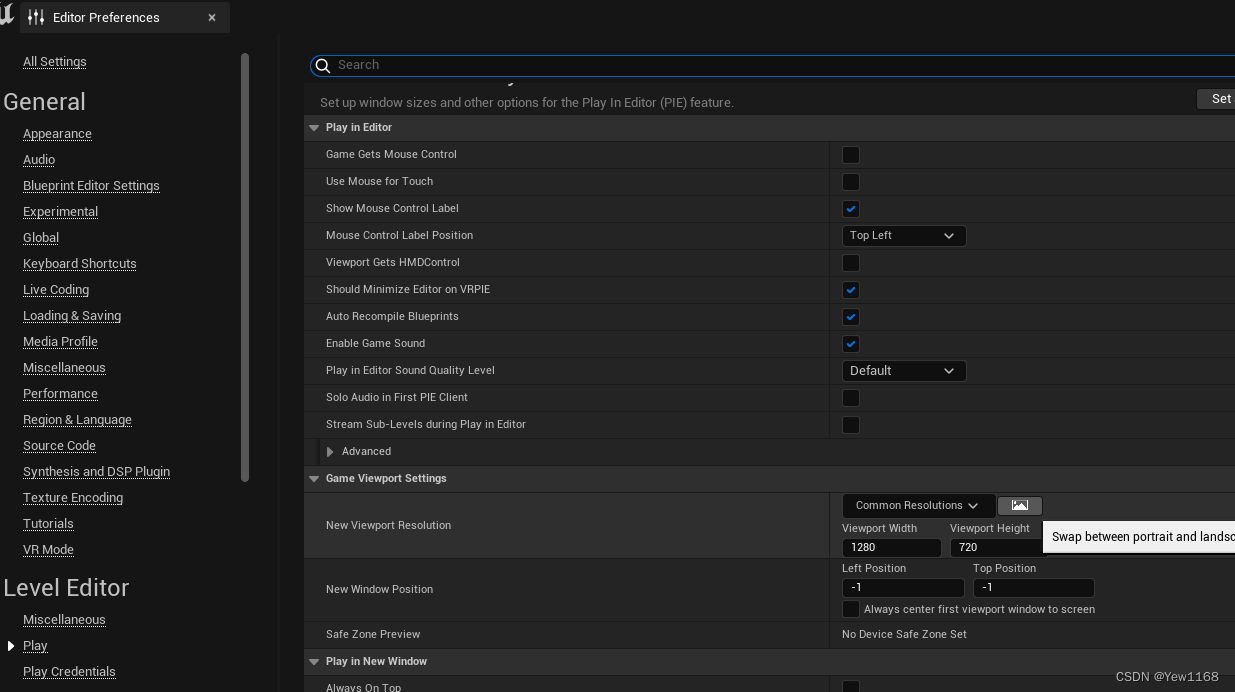Expand the Advanced section
This screenshot has height=692, width=1235.
(330, 452)
